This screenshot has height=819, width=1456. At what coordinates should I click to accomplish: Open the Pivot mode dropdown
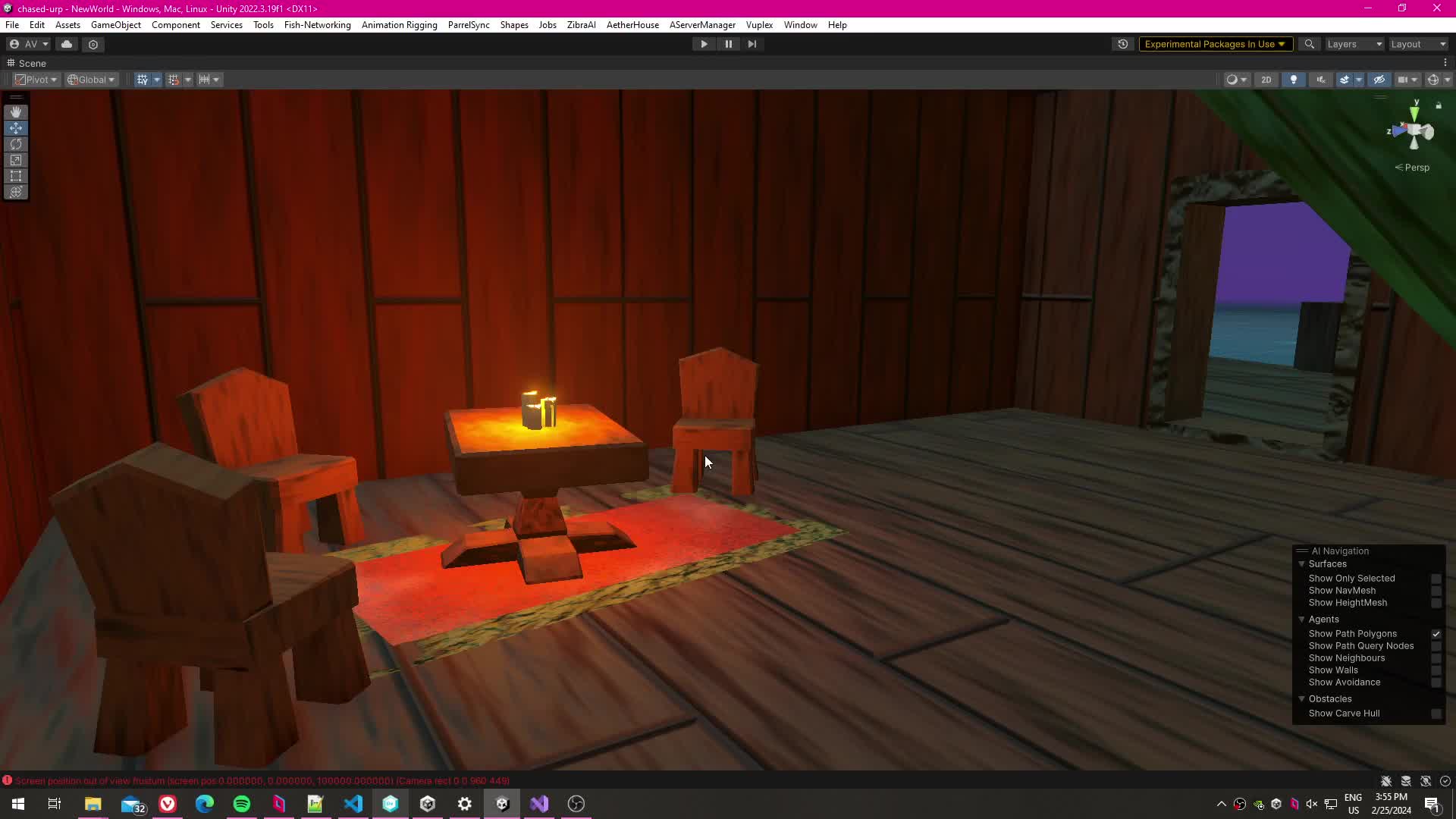tap(36, 80)
